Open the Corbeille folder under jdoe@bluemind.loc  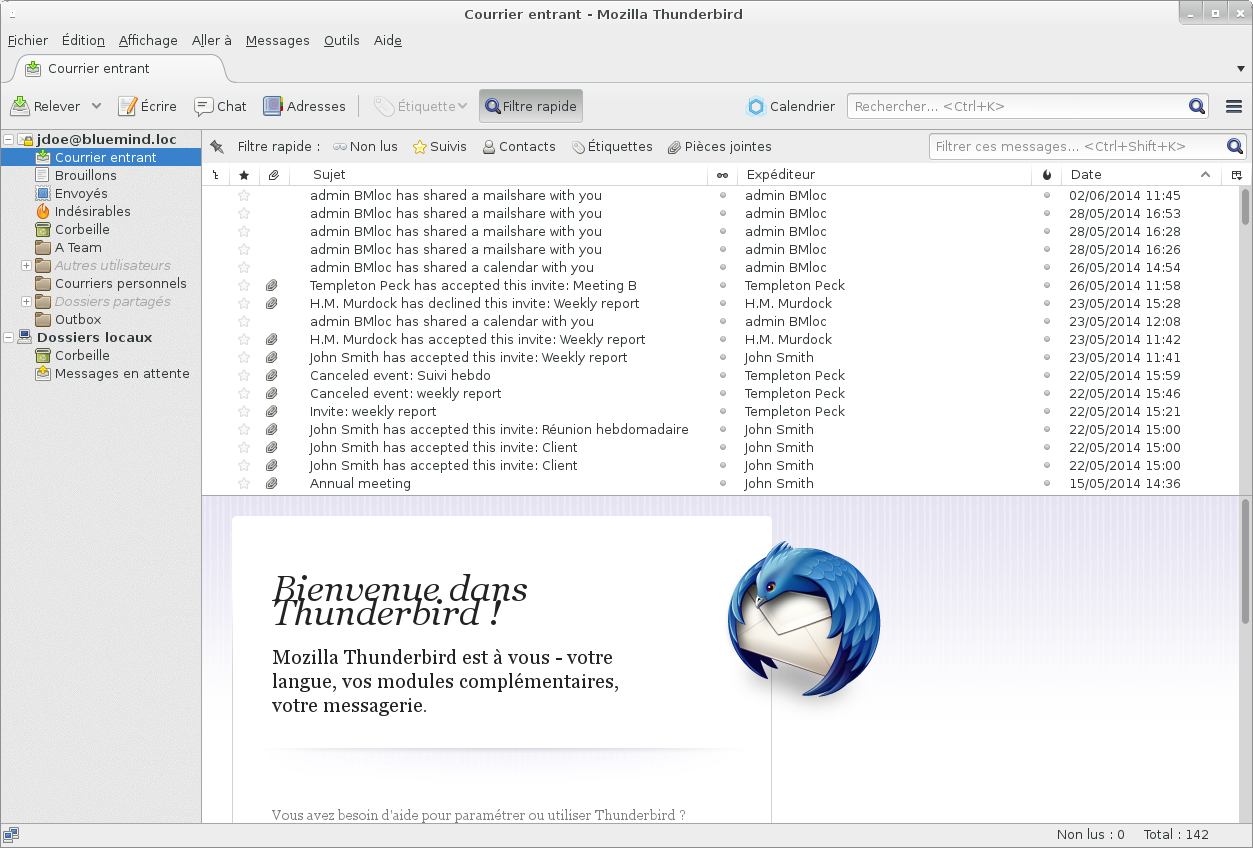[x=82, y=230]
